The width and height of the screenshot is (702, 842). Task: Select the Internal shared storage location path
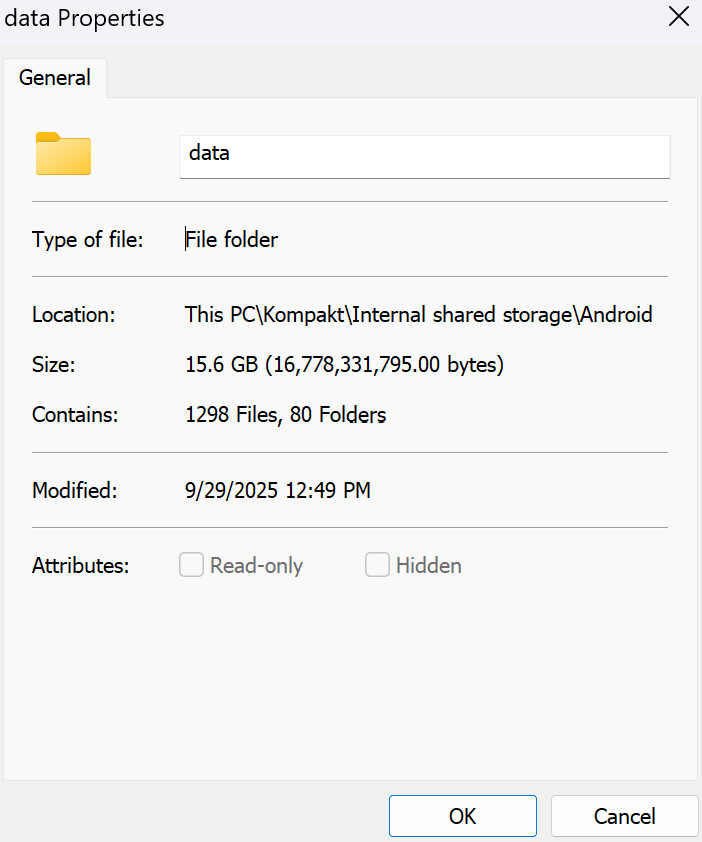click(x=418, y=315)
